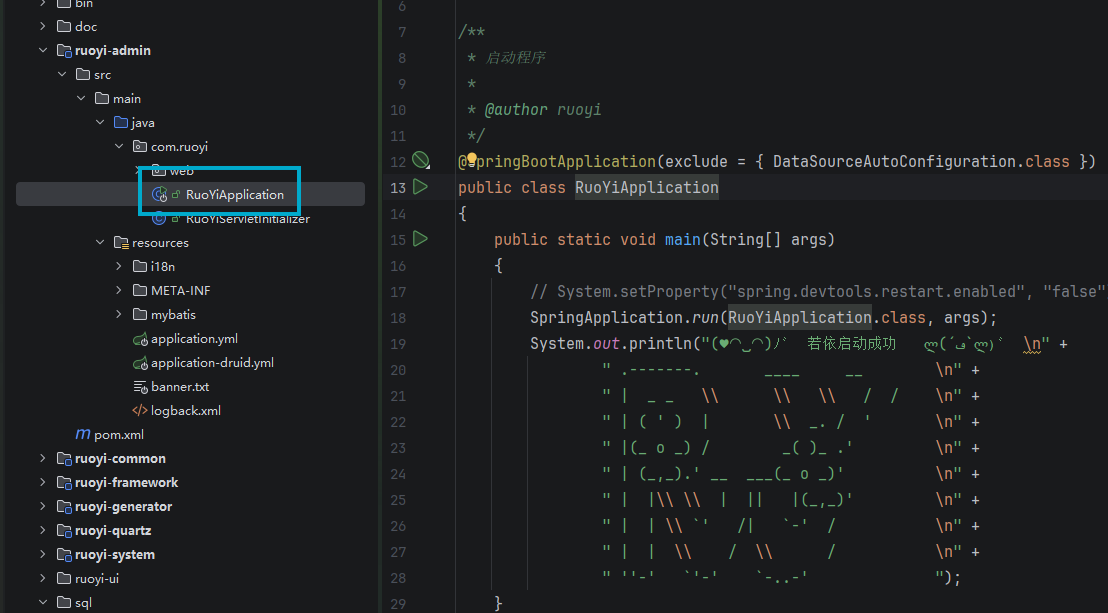Expand the ruoyi-common module

[43, 458]
